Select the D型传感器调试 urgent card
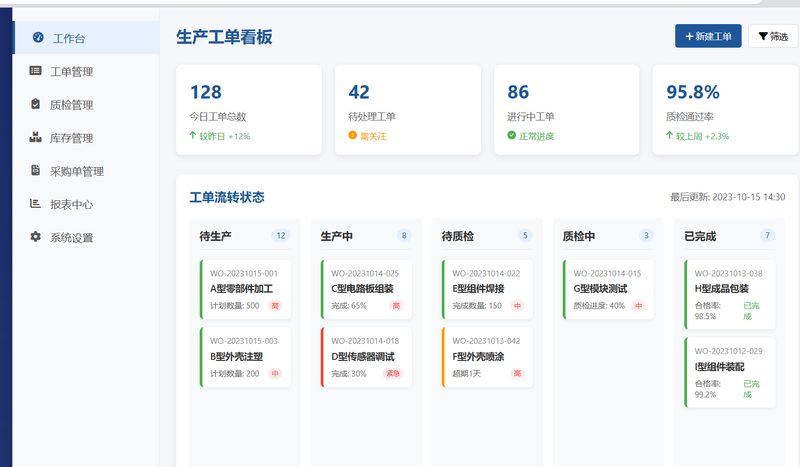Viewport: 800px width, 467px height. [366, 357]
